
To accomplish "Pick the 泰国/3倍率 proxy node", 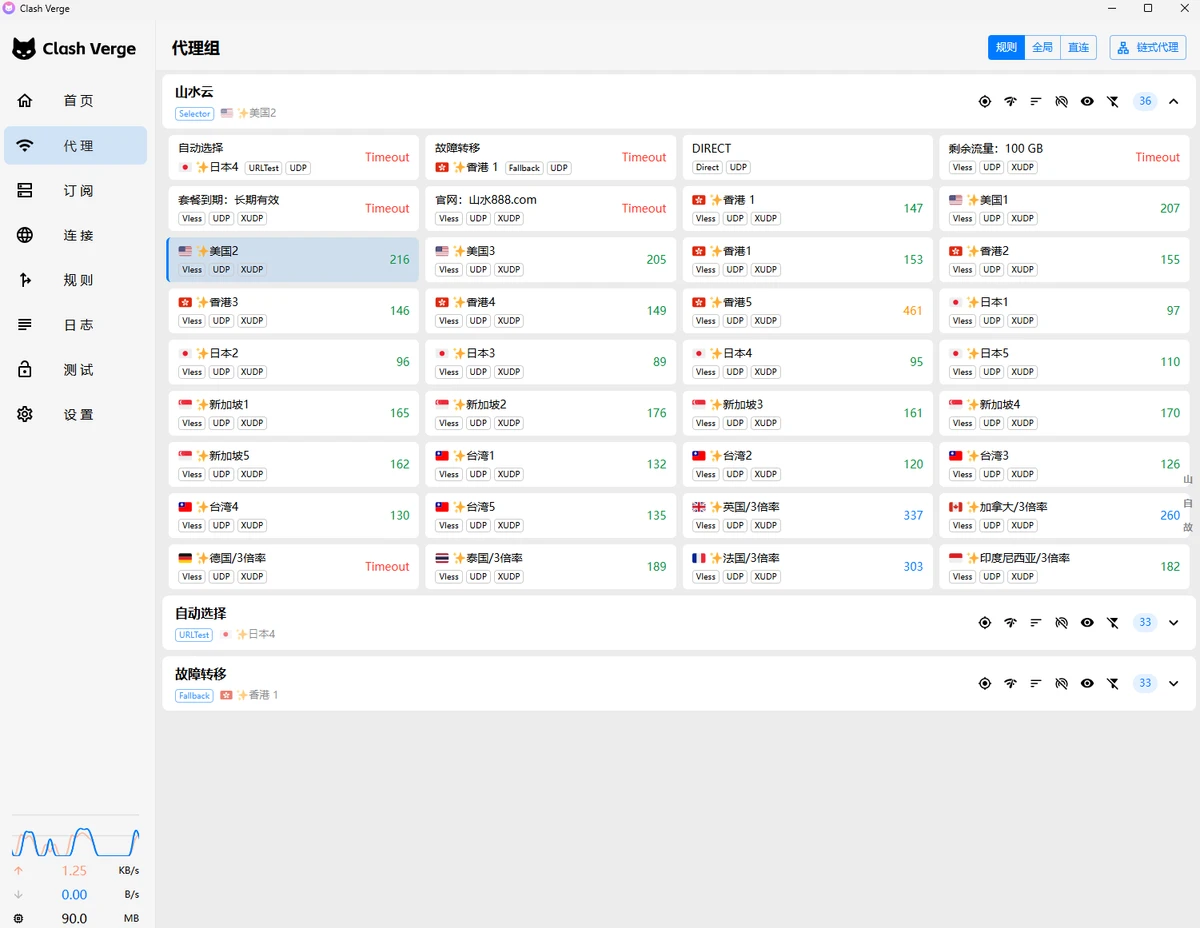I will pyautogui.click(x=550, y=566).
